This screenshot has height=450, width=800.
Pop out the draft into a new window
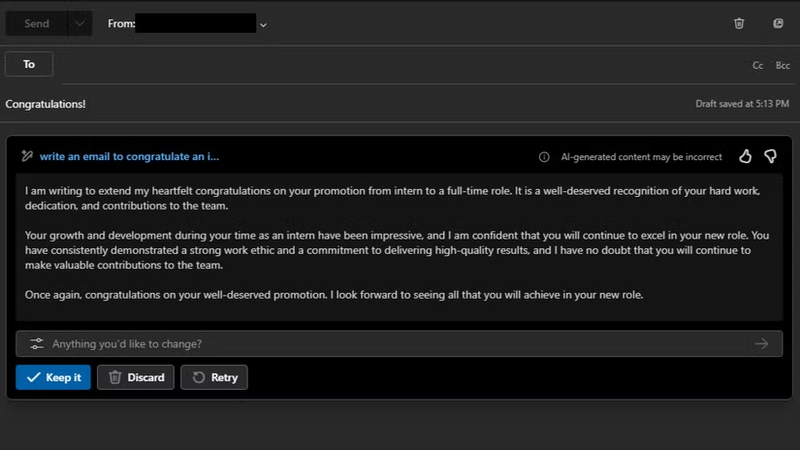tap(778, 23)
